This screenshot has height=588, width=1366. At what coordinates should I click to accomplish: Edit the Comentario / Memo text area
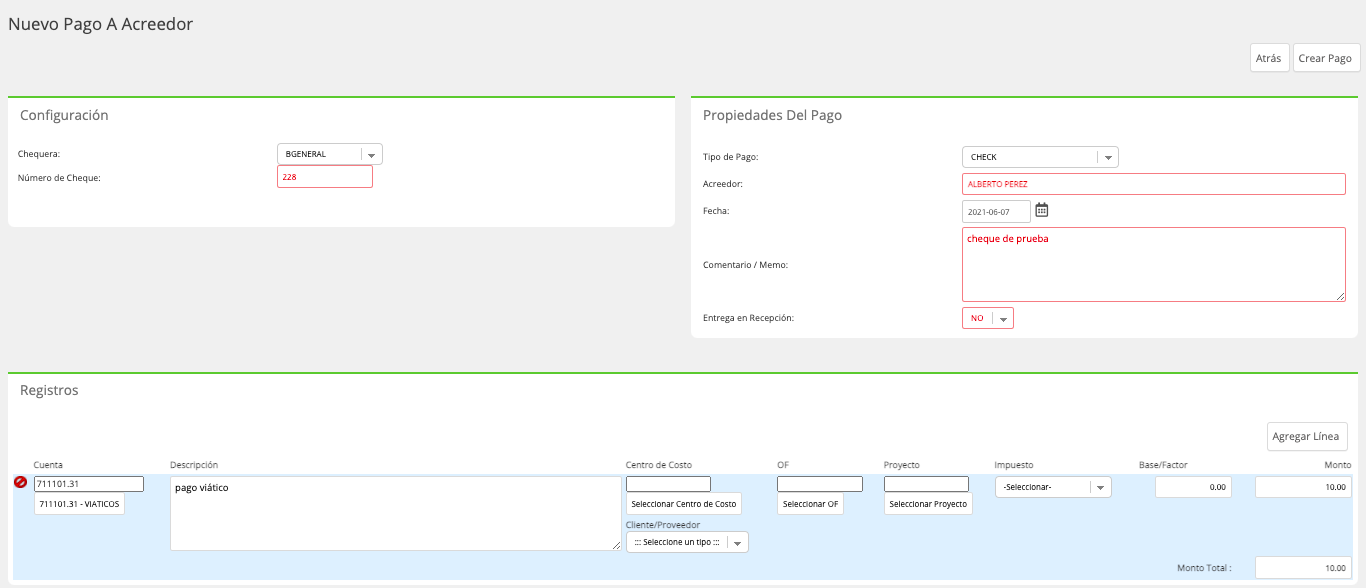click(1154, 264)
